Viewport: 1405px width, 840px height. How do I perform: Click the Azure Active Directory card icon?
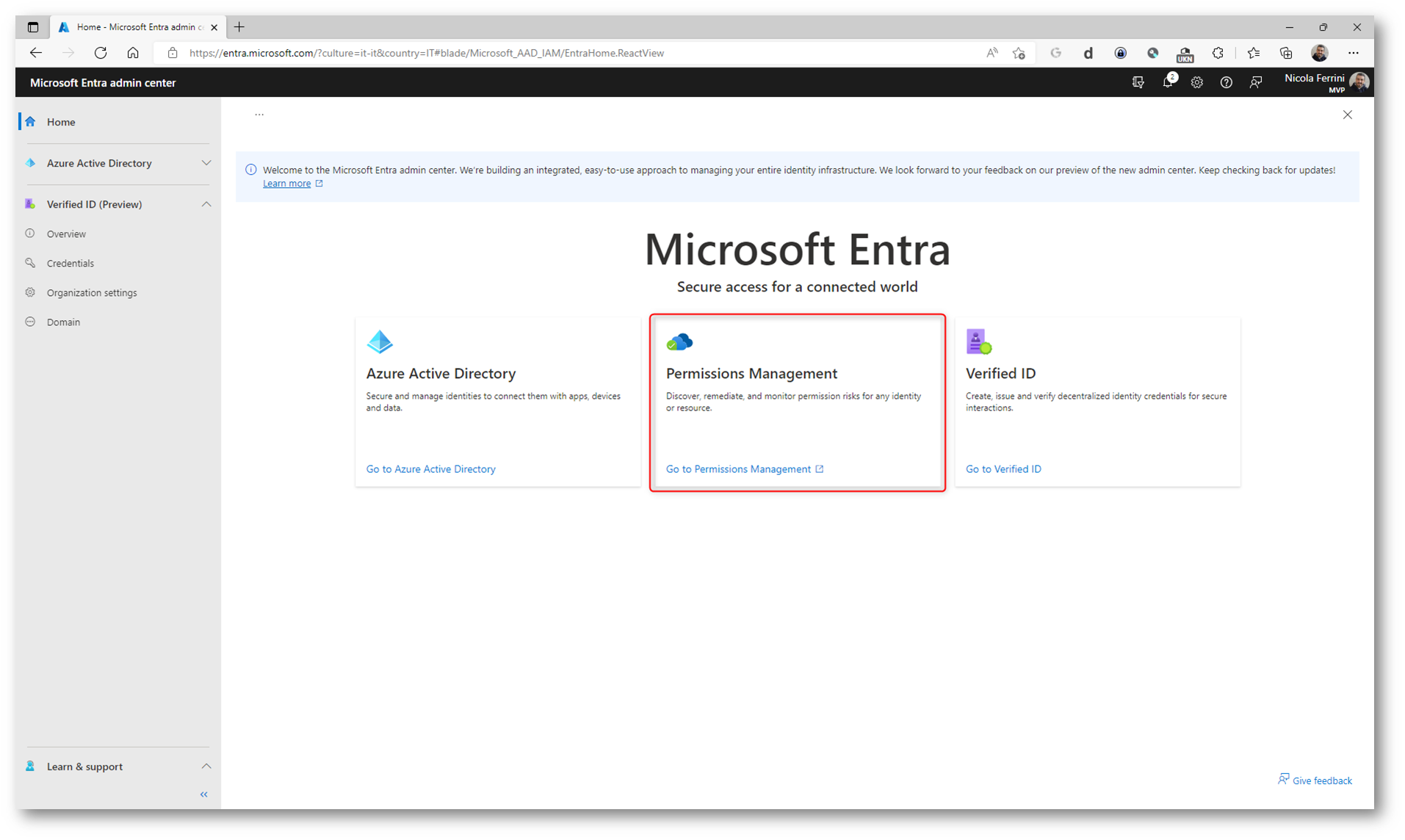point(380,341)
